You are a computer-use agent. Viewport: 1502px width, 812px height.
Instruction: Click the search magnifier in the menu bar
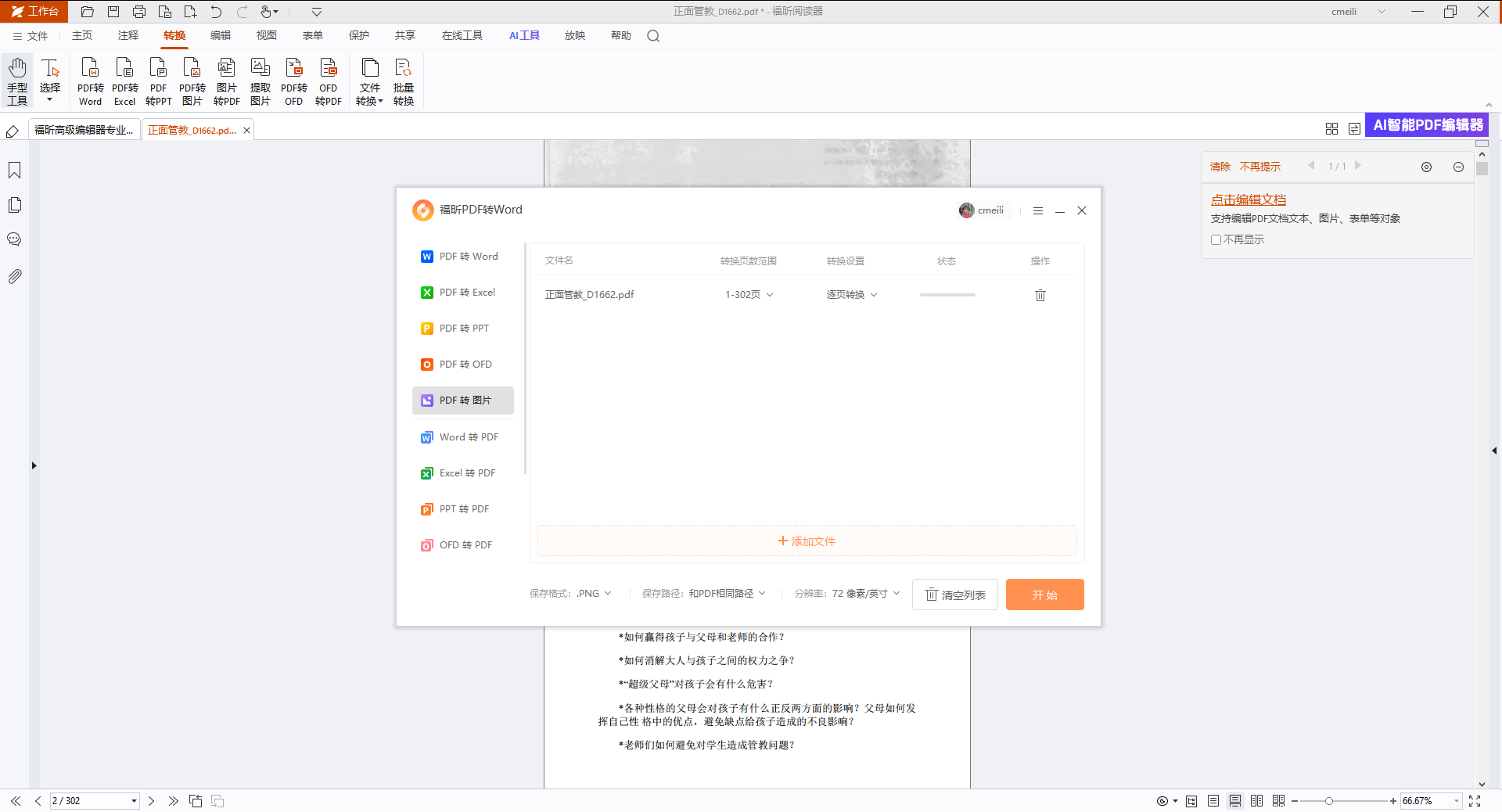(653, 36)
